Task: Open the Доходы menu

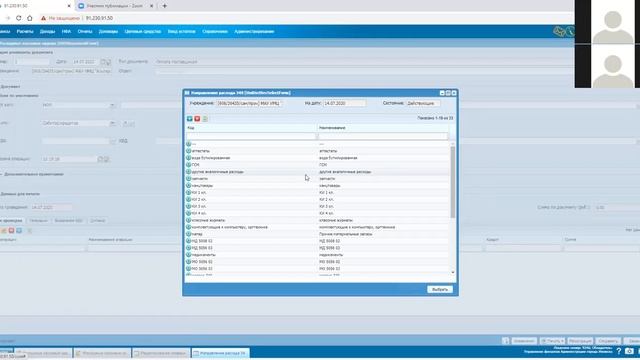Action: [47, 31]
